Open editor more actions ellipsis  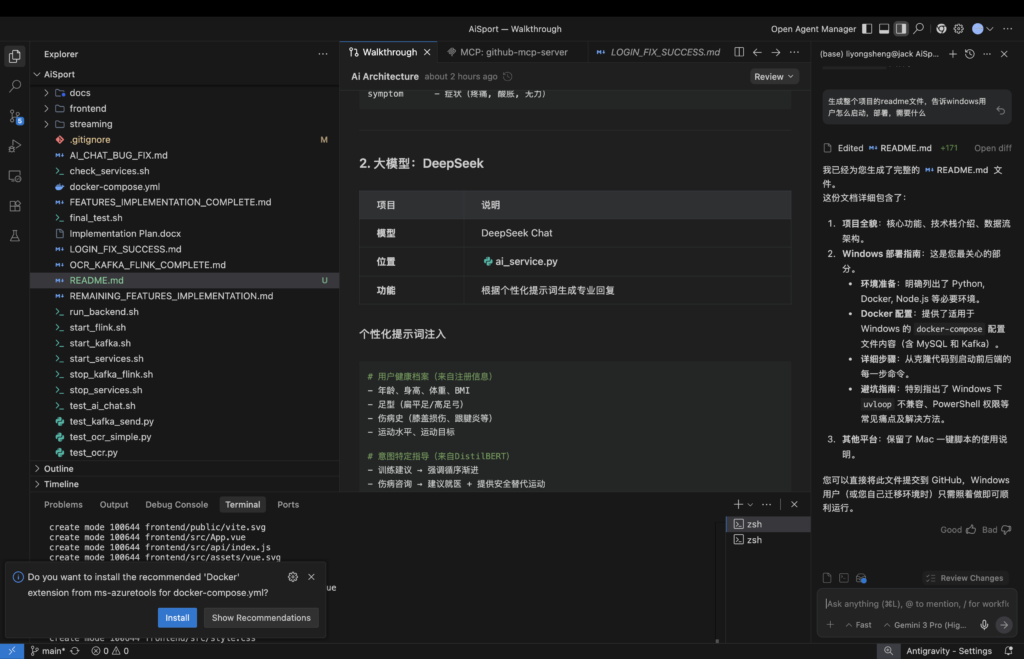point(794,52)
